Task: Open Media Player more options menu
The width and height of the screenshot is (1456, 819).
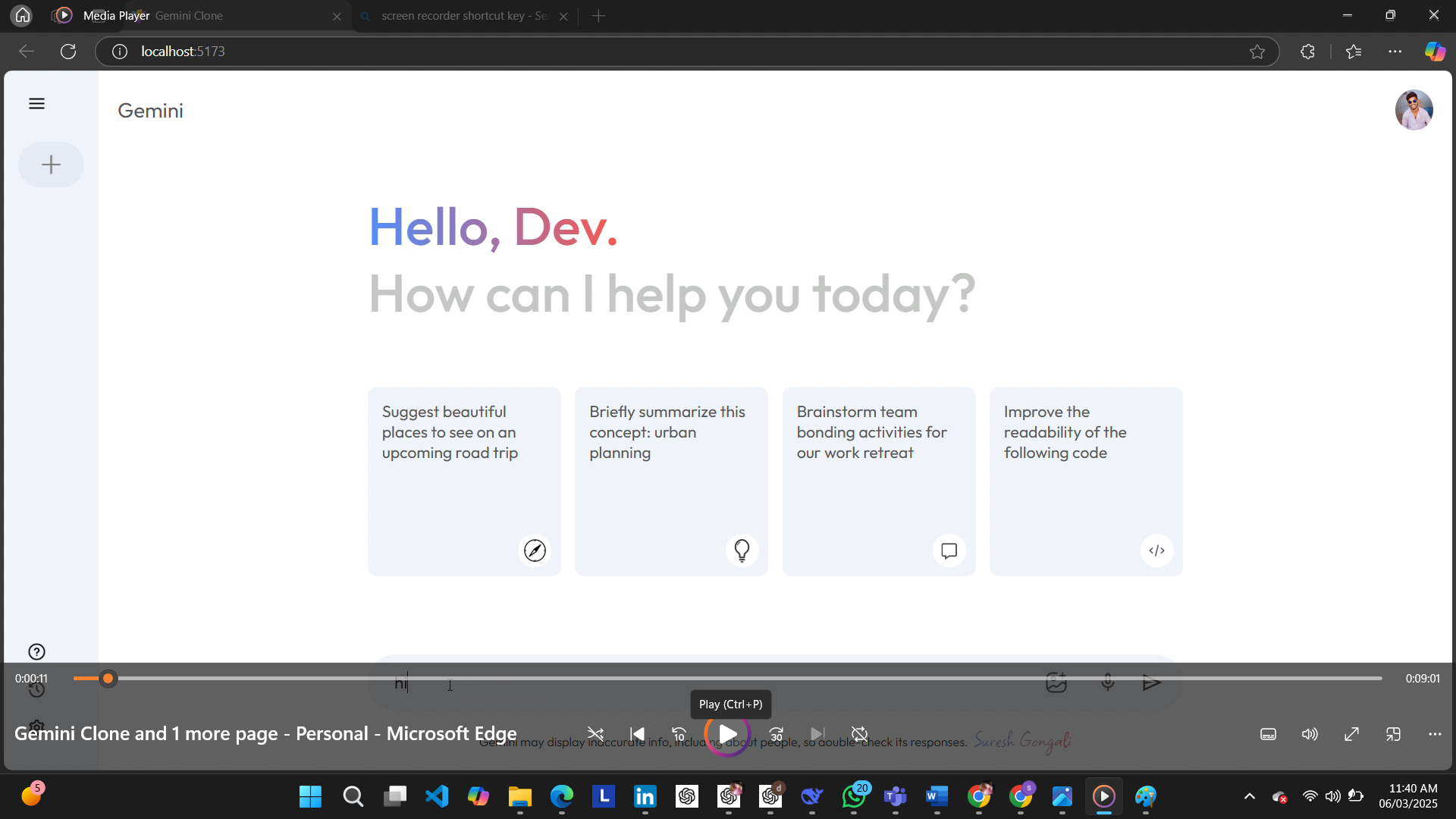Action: pyautogui.click(x=1435, y=734)
